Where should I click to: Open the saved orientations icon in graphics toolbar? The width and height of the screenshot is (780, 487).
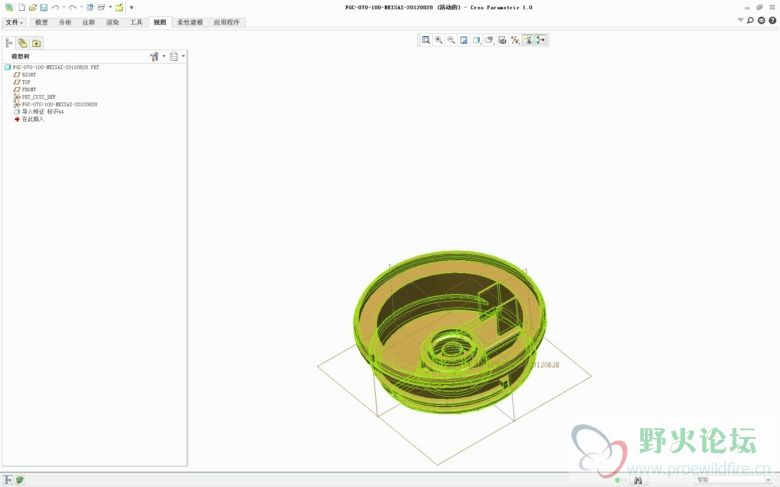489,40
